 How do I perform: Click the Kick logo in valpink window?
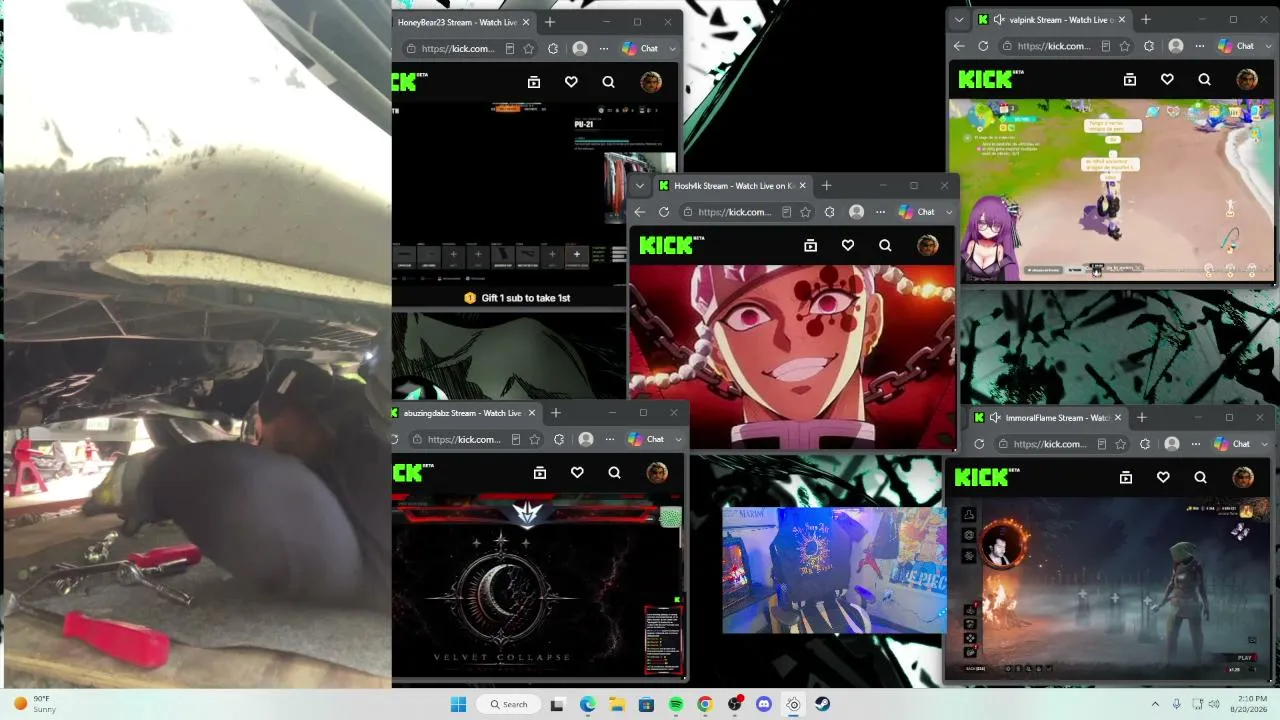point(991,79)
